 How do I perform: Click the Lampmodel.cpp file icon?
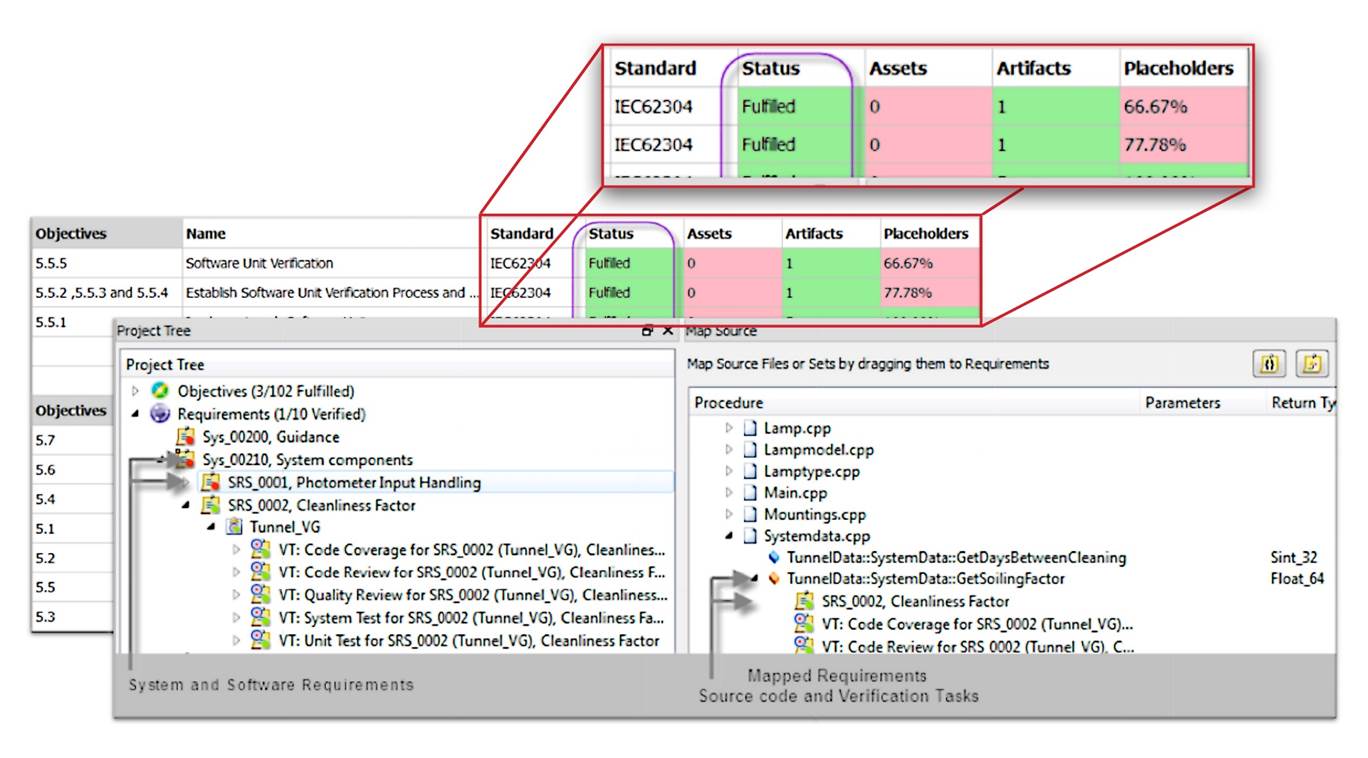point(750,450)
